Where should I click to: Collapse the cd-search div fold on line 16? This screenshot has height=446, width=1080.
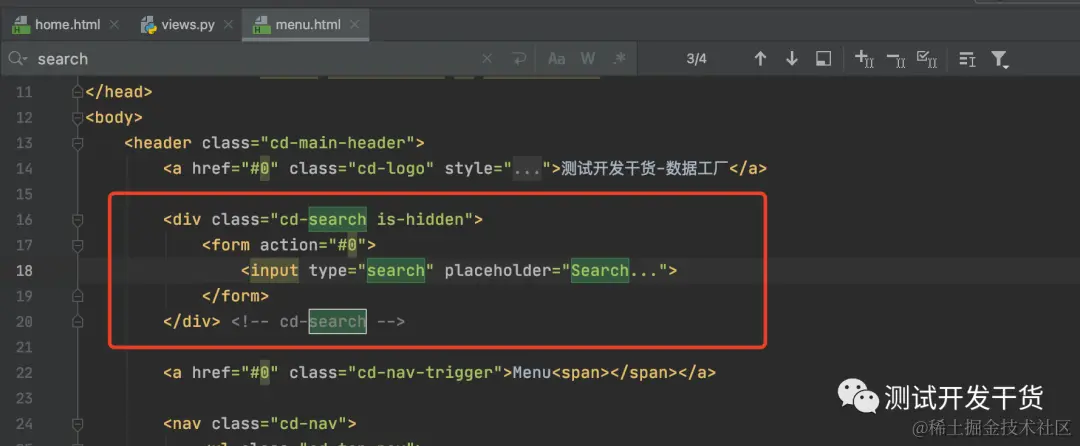point(77,220)
